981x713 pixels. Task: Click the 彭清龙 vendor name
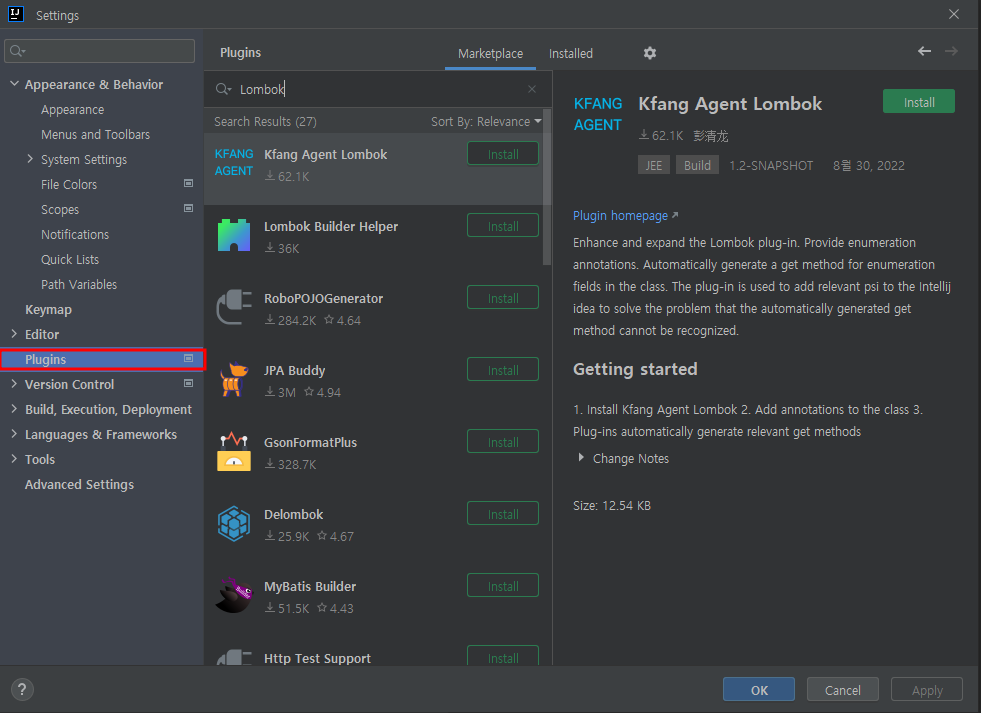[711, 136]
